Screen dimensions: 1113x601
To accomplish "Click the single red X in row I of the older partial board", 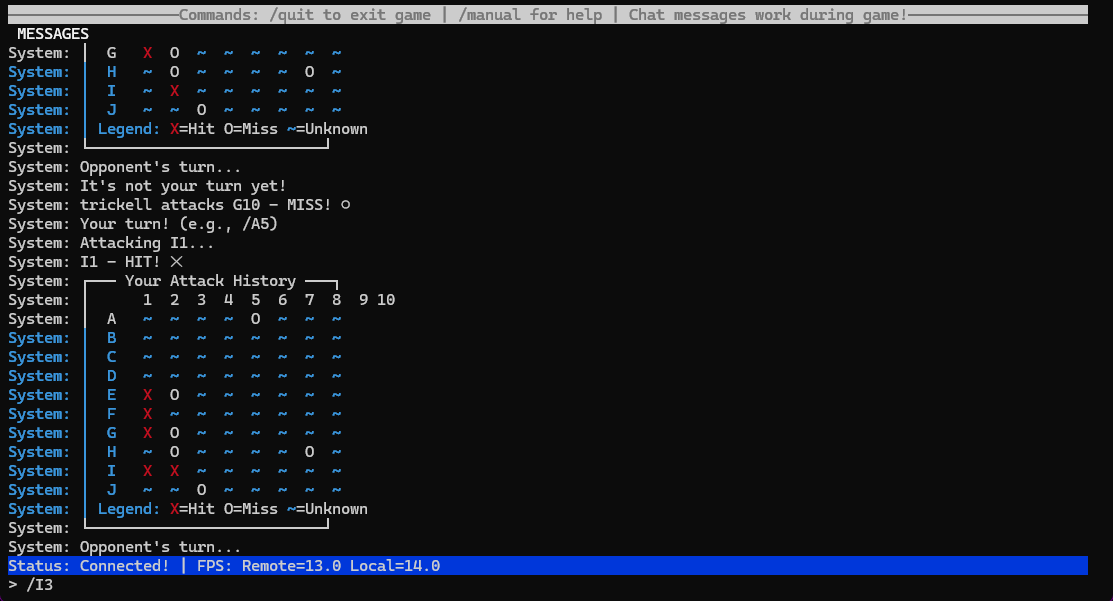I will (175, 92).
